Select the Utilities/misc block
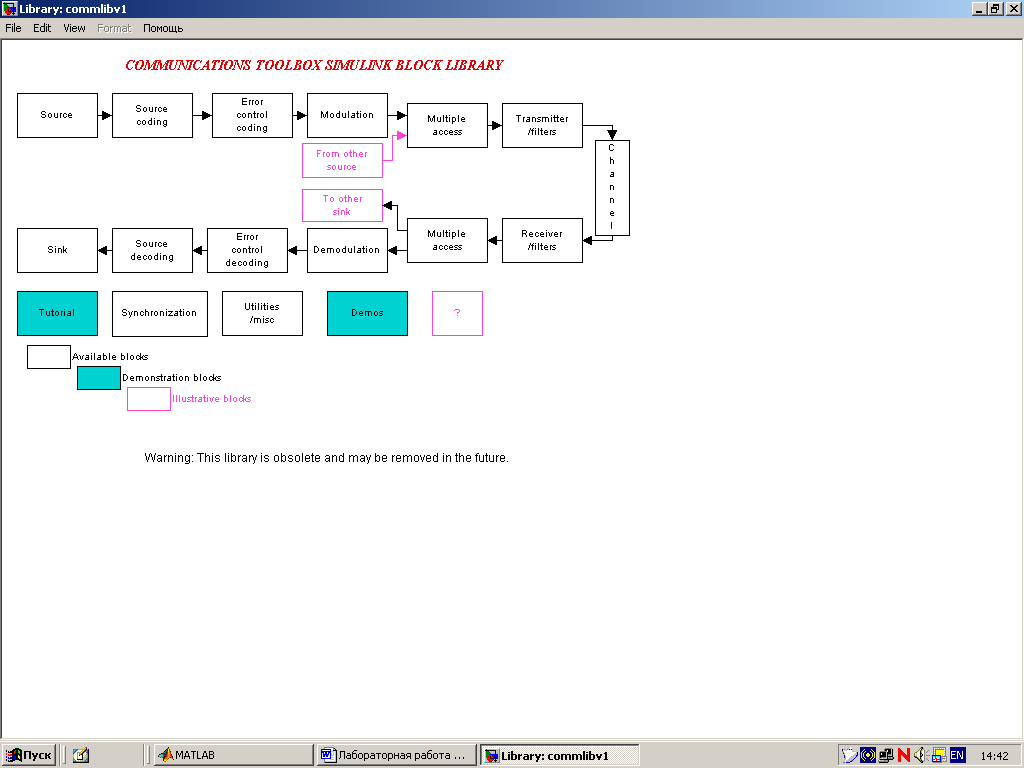 click(263, 313)
